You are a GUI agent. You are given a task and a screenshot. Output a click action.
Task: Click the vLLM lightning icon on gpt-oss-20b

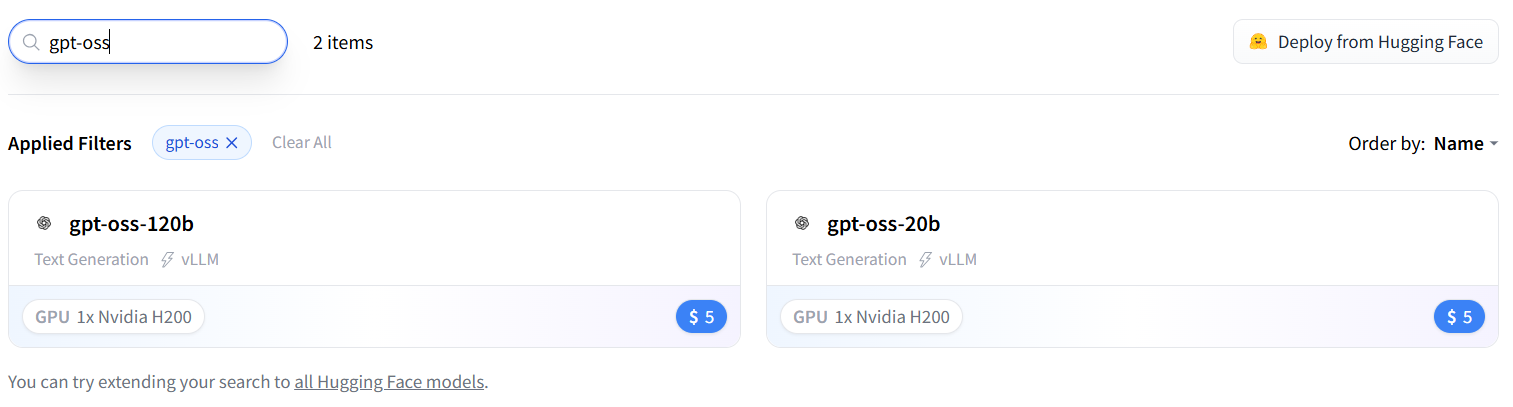point(926,260)
